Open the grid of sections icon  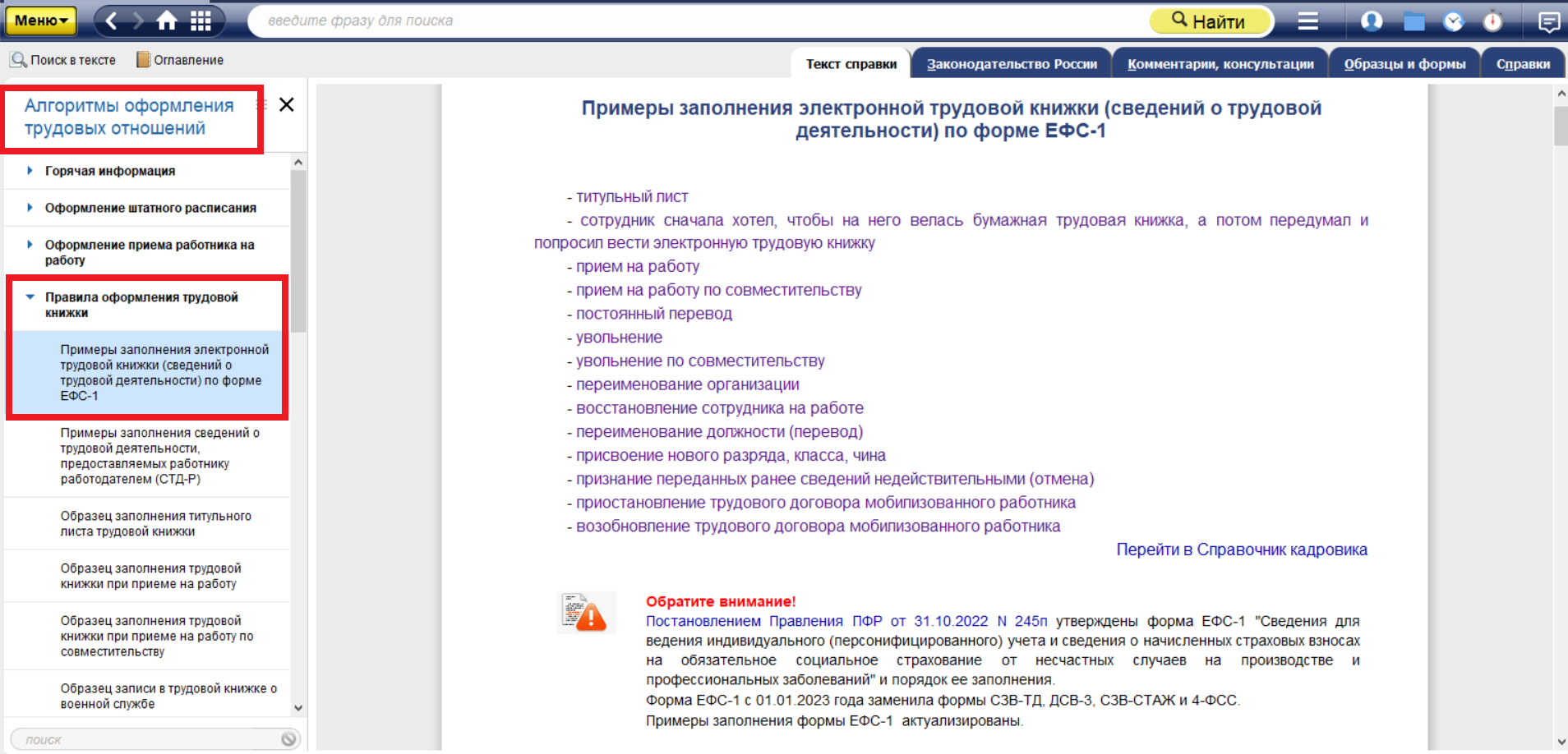click(201, 21)
